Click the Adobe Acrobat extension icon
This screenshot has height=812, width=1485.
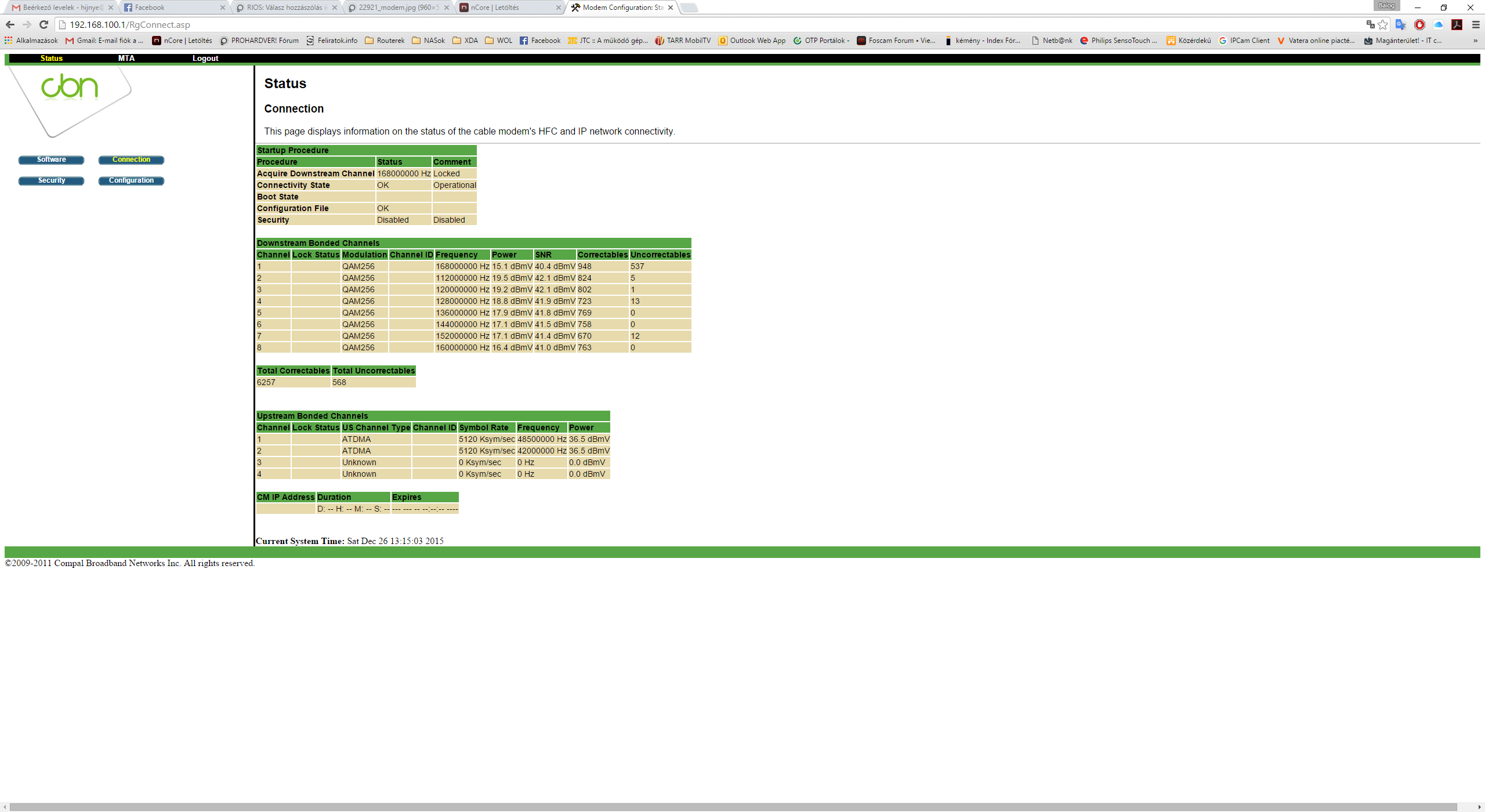[x=1457, y=24]
